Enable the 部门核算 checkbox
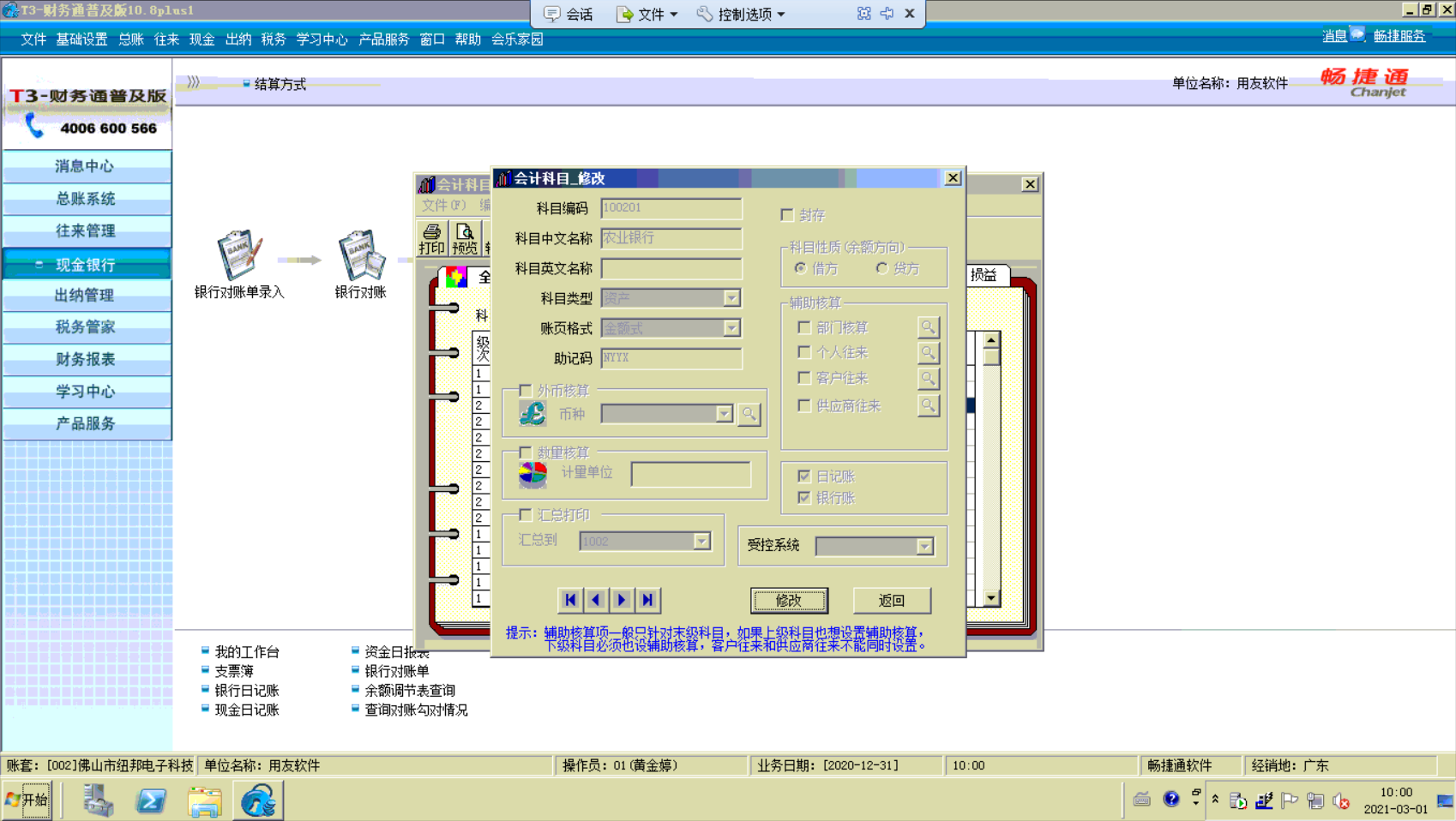The image size is (1456, 821). [804, 327]
